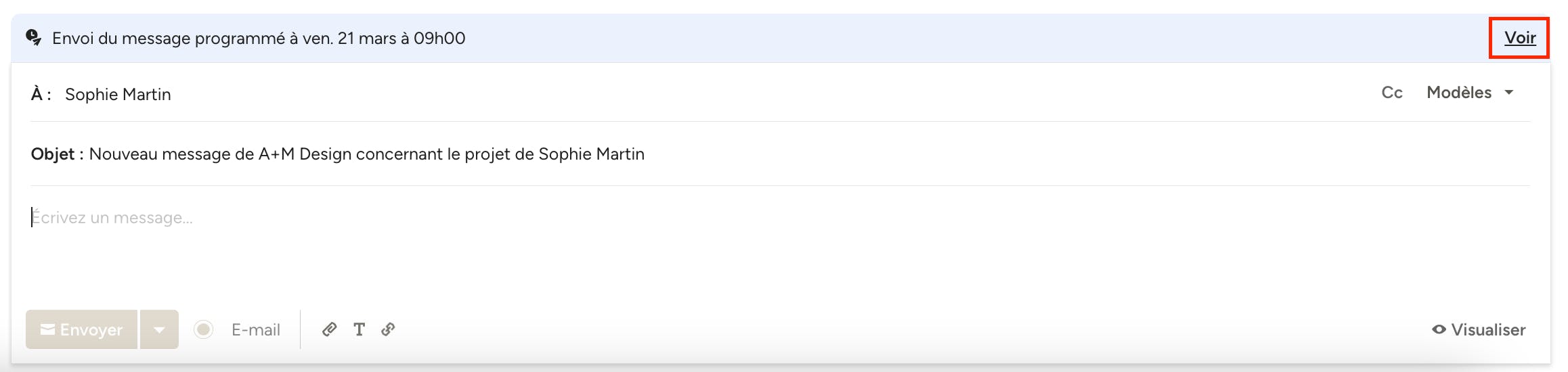Open the Modèles templates dropdown
The width and height of the screenshot is (1568, 372).
tap(1459, 93)
